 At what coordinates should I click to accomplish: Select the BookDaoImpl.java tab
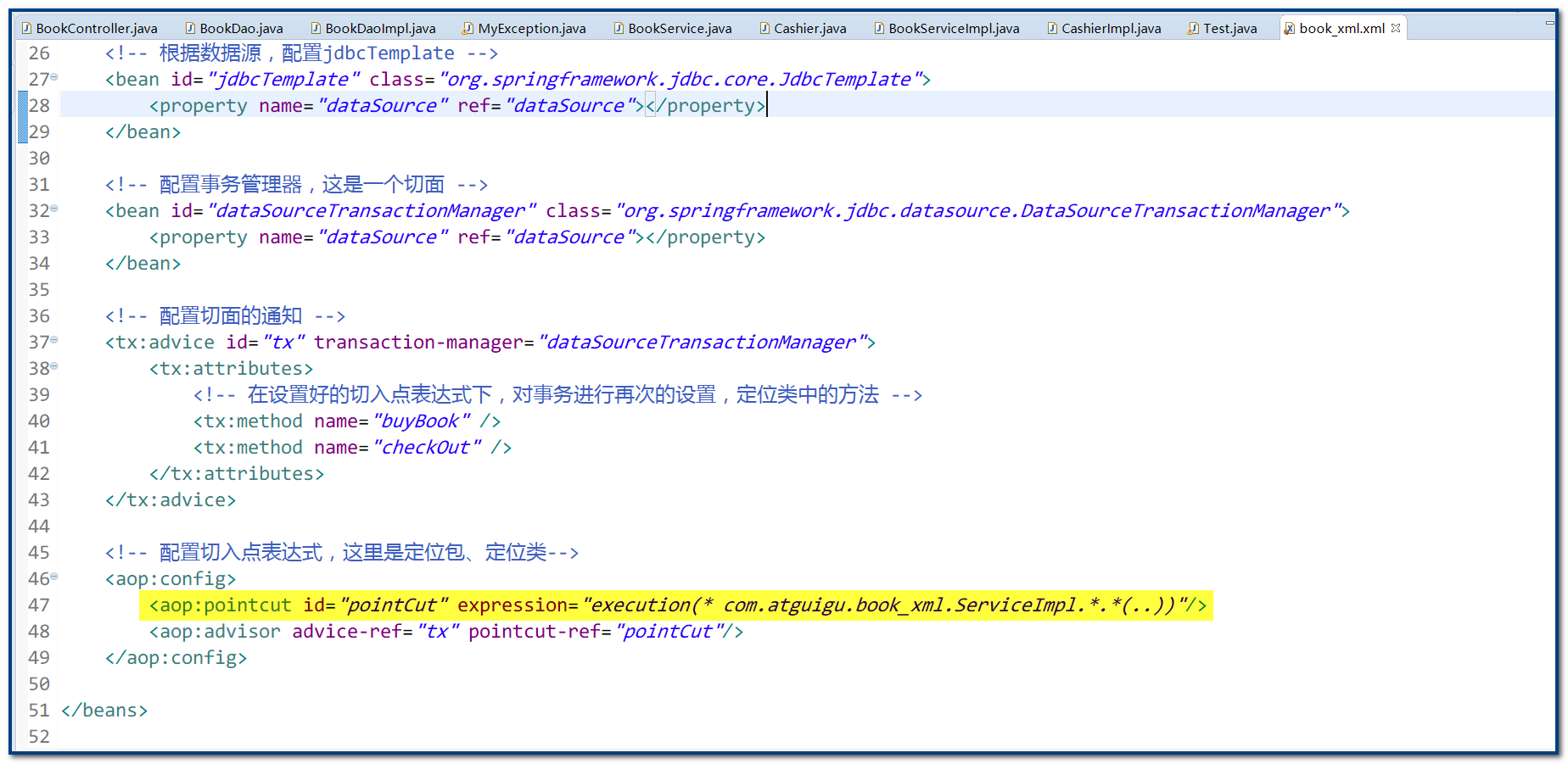pos(372,28)
